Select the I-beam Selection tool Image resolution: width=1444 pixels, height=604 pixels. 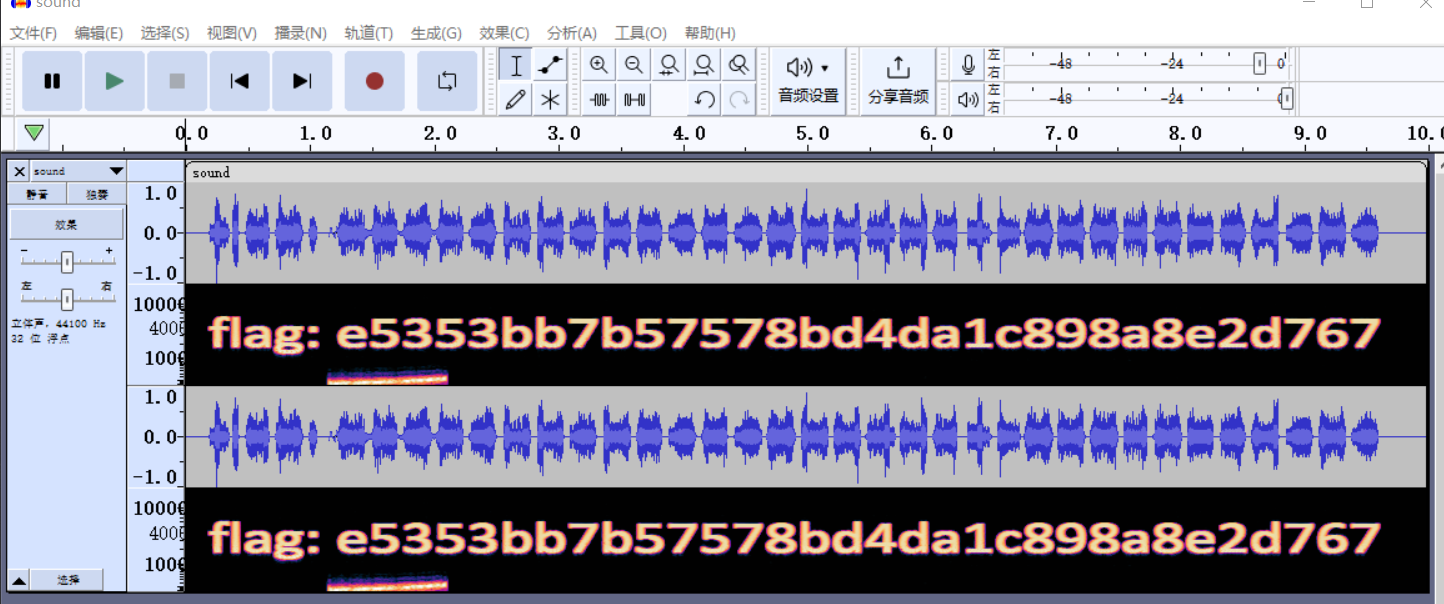(515, 66)
